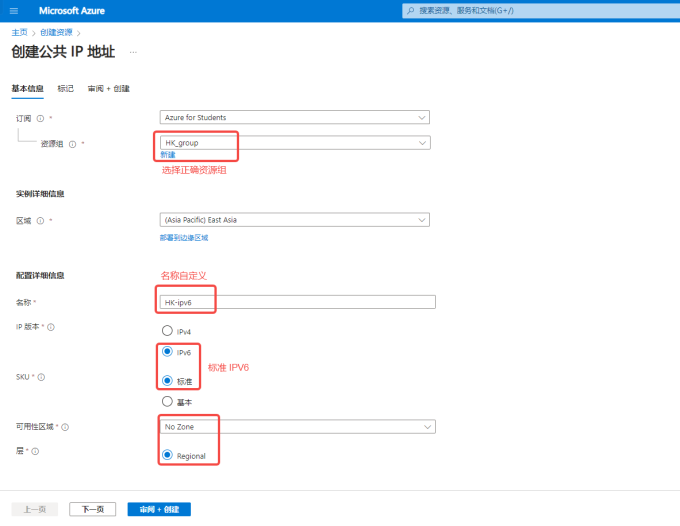Select the IPv4 radio button
Screen dimensions: 680x526
click(167, 331)
